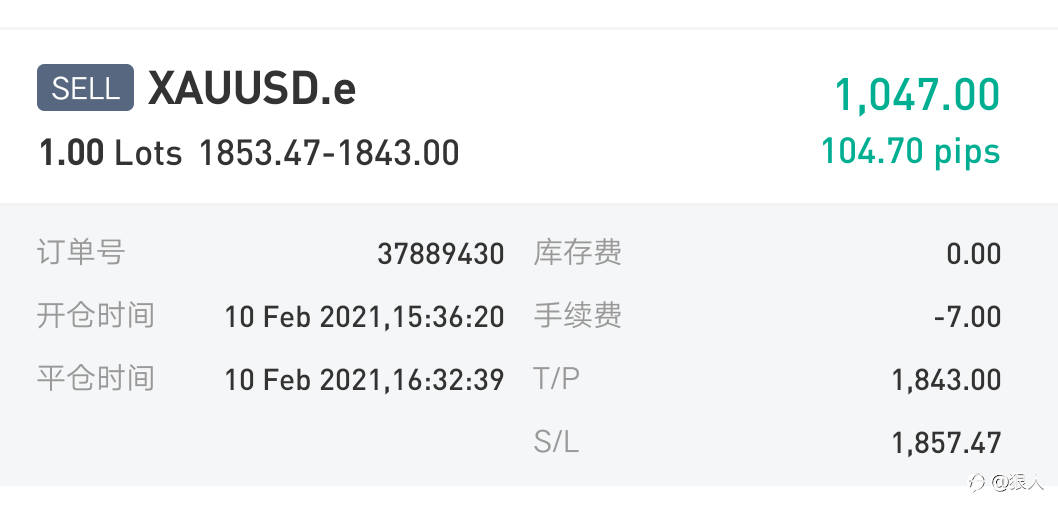
Task: Select the take-profit value 1,843.00
Action: pyautogui.click(x=947, y=380)
